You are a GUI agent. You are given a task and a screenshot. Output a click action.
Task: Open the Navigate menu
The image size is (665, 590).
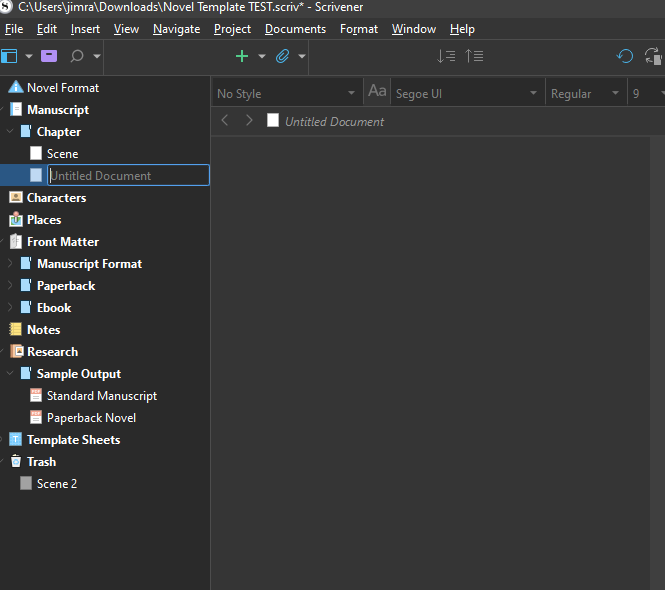[x=176, y=29]
